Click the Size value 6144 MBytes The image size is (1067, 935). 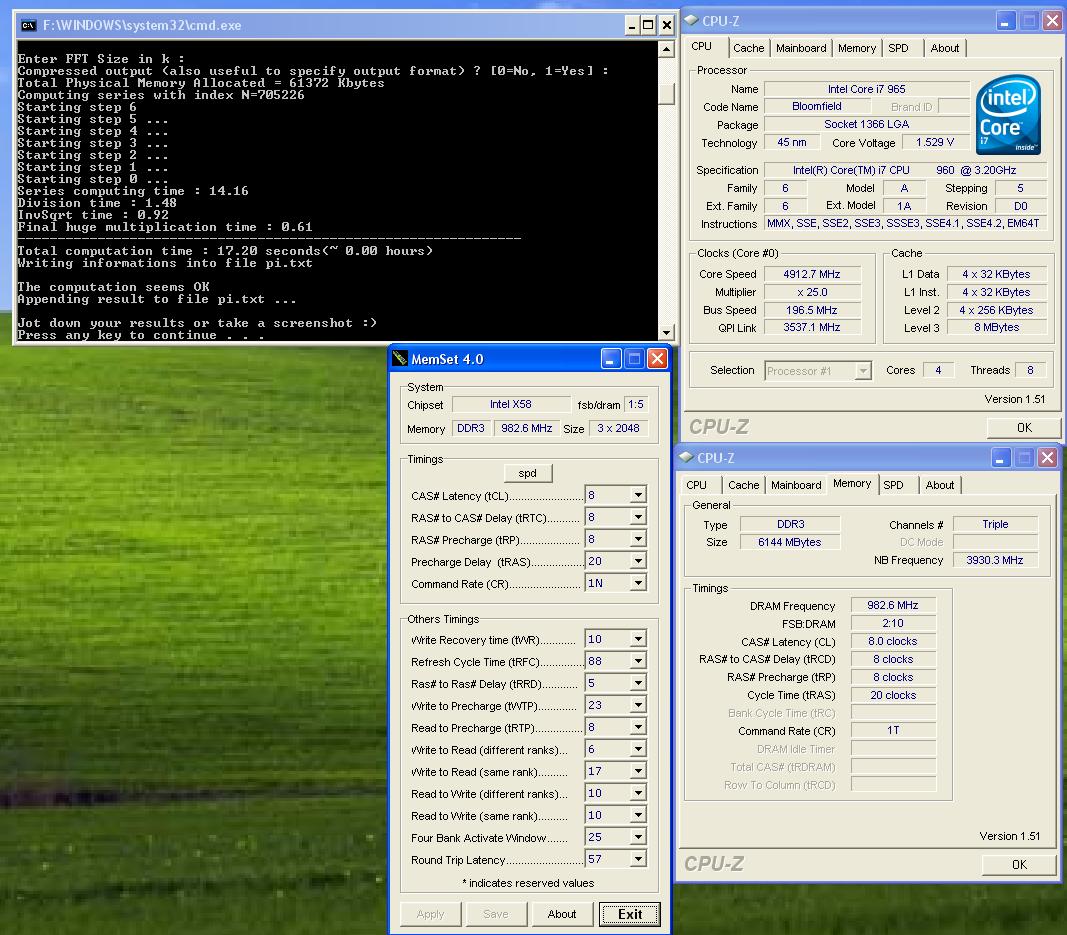[789, 542]
